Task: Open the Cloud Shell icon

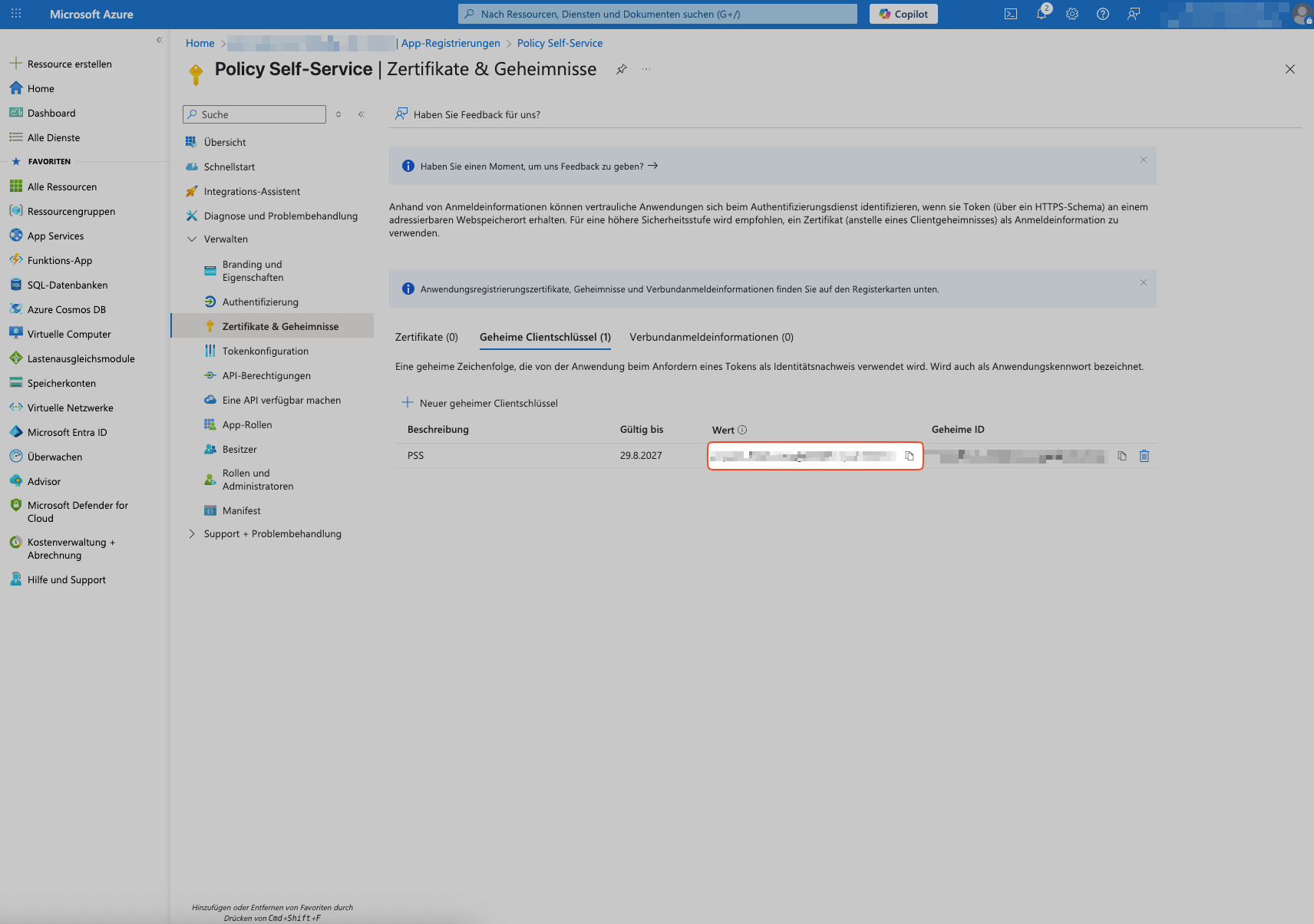Action: pos(1011,14)
